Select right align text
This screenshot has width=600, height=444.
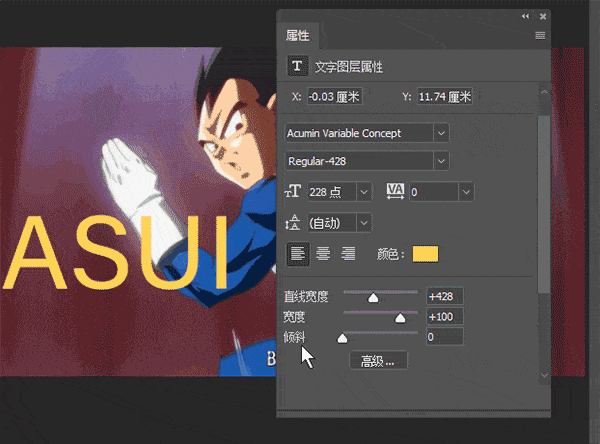tap(348, 254)
